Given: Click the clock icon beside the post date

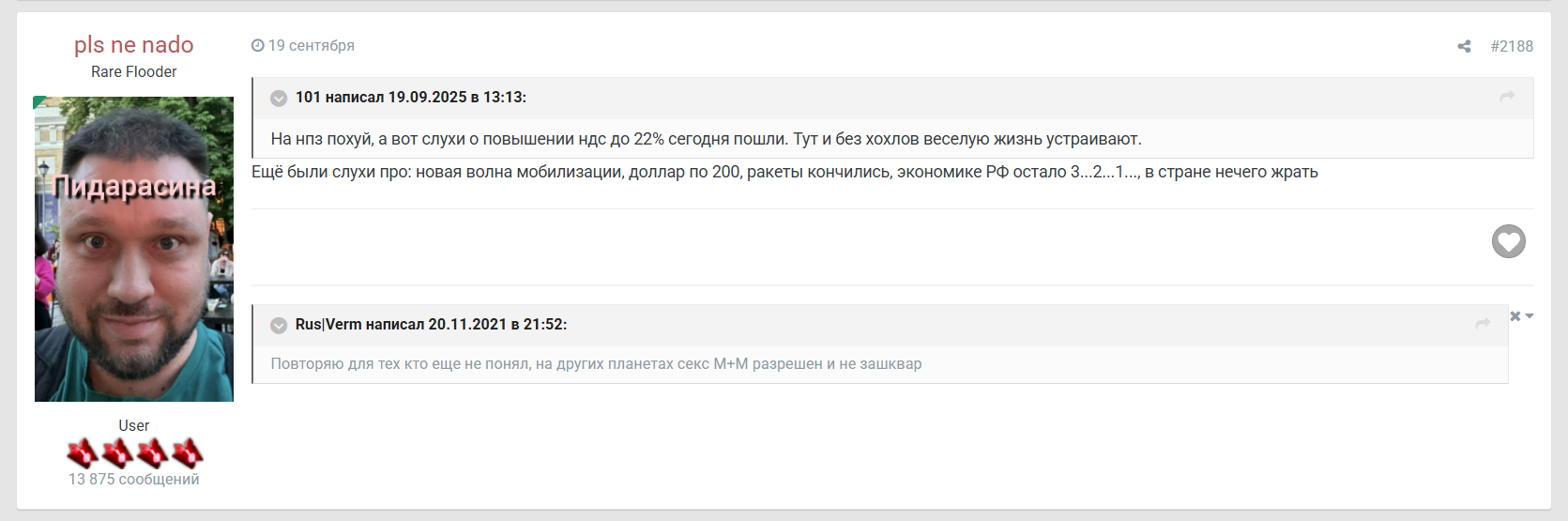Looking at the screenshot, I should click(257, 45).
